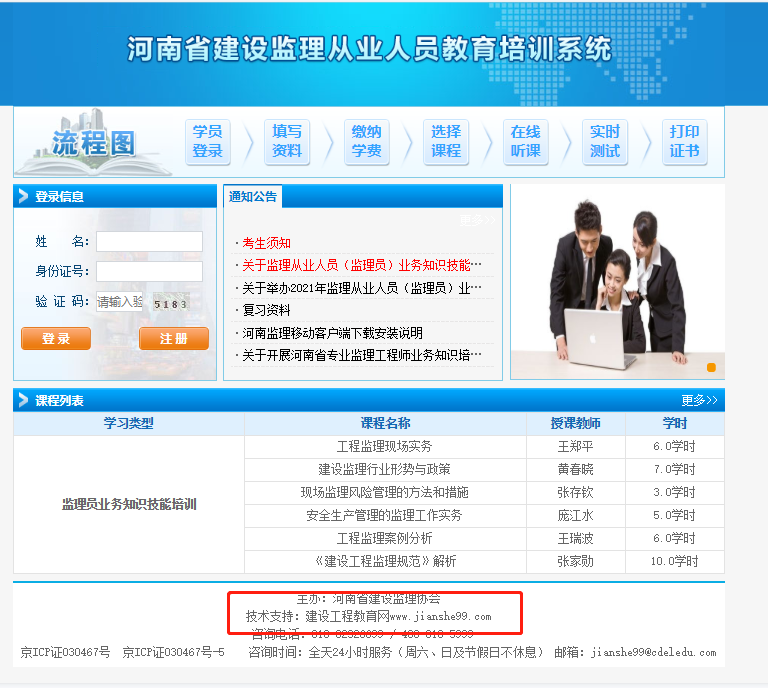
Task: Click the captcha image to refresh code
Action: coord(171,302)
